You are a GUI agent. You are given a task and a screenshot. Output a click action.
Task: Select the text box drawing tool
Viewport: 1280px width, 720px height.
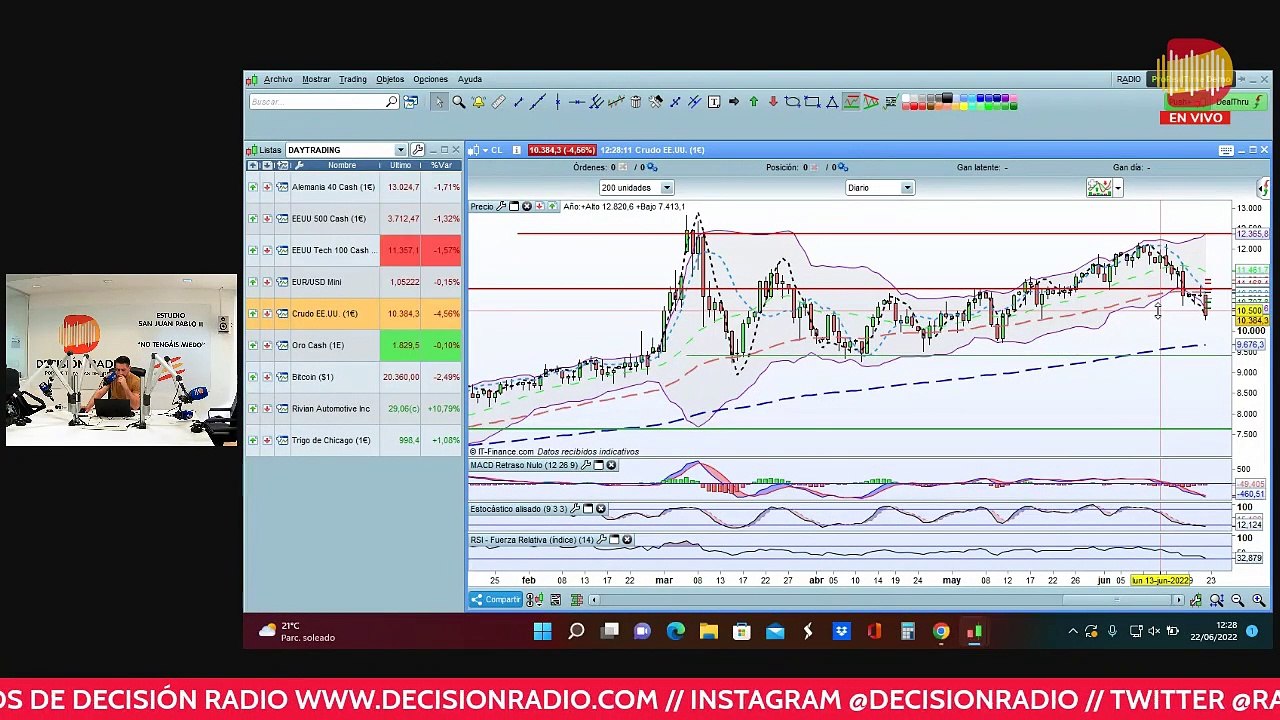pyautogui.click(x=714, y=101)
